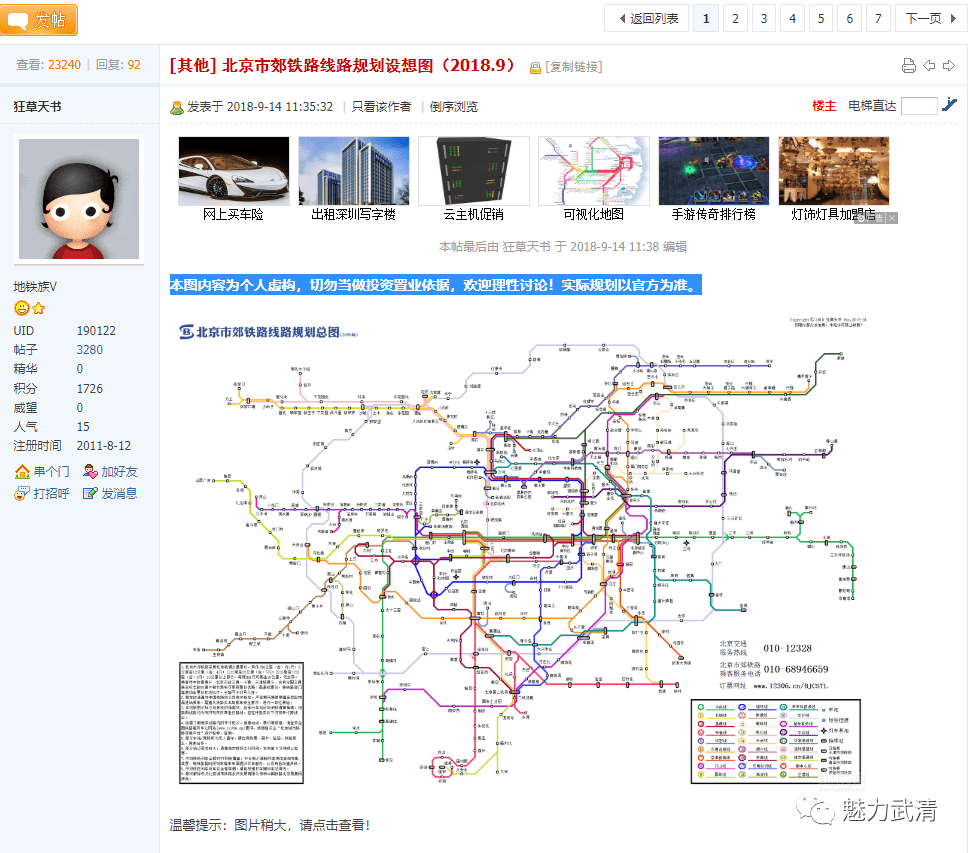Open the 出租深圳写字楼 ad thumbnail
Image resolution: width=969 pixels, height=853 pixels.
pyautogui.click(x=353, y=171)
